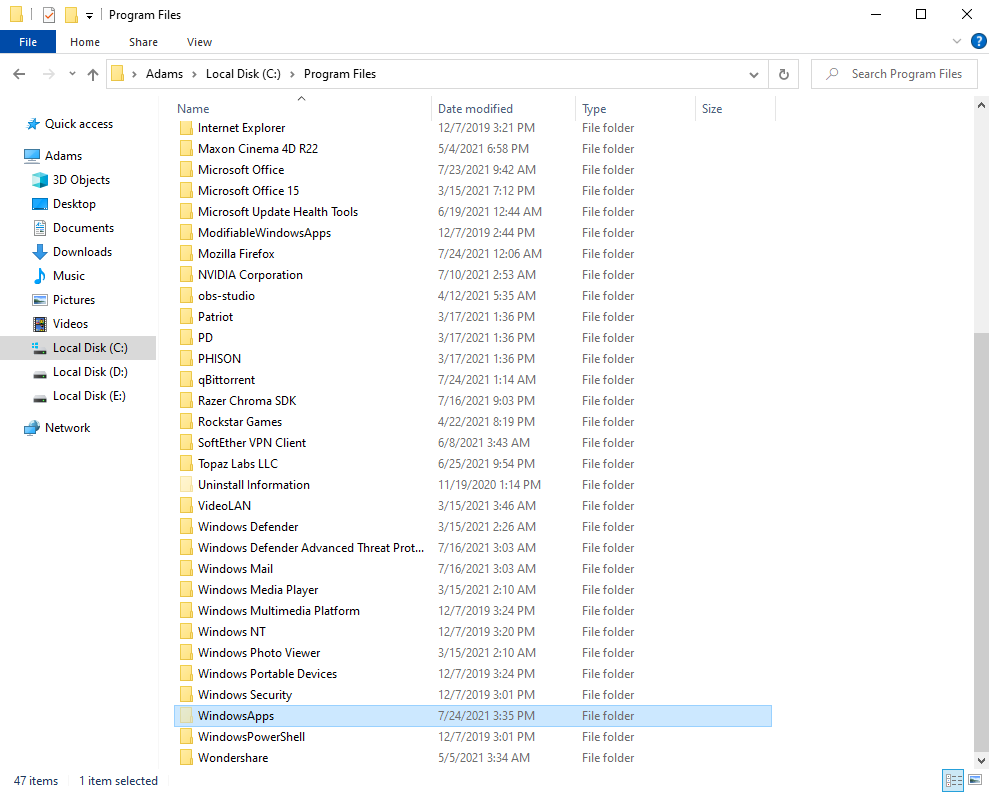Screen dimensions: 989x793
Task: Click the SoftEther VPN Client folder icon
Action: [186, 443]
